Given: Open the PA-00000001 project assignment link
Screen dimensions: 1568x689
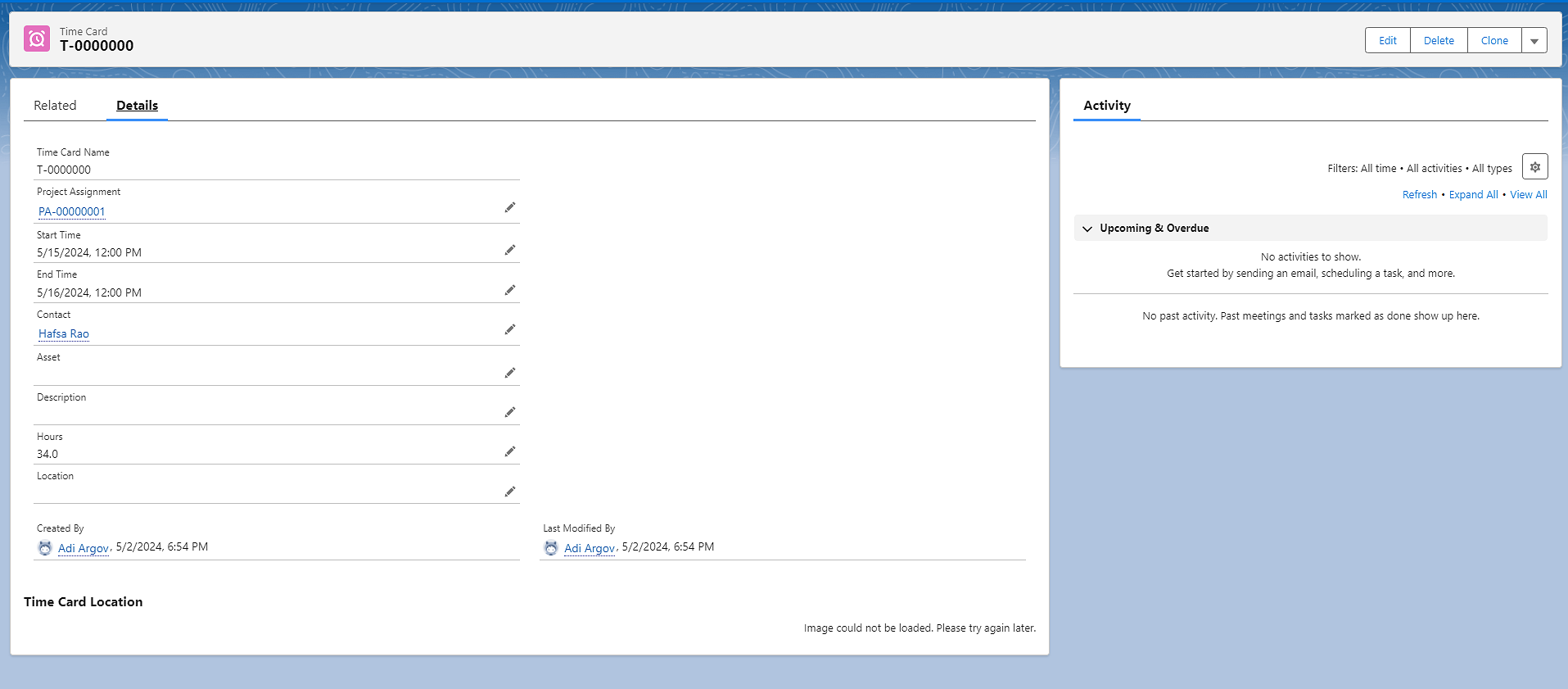Looking at the screenshot, I should pyautogui.click(x=72, y=212).
